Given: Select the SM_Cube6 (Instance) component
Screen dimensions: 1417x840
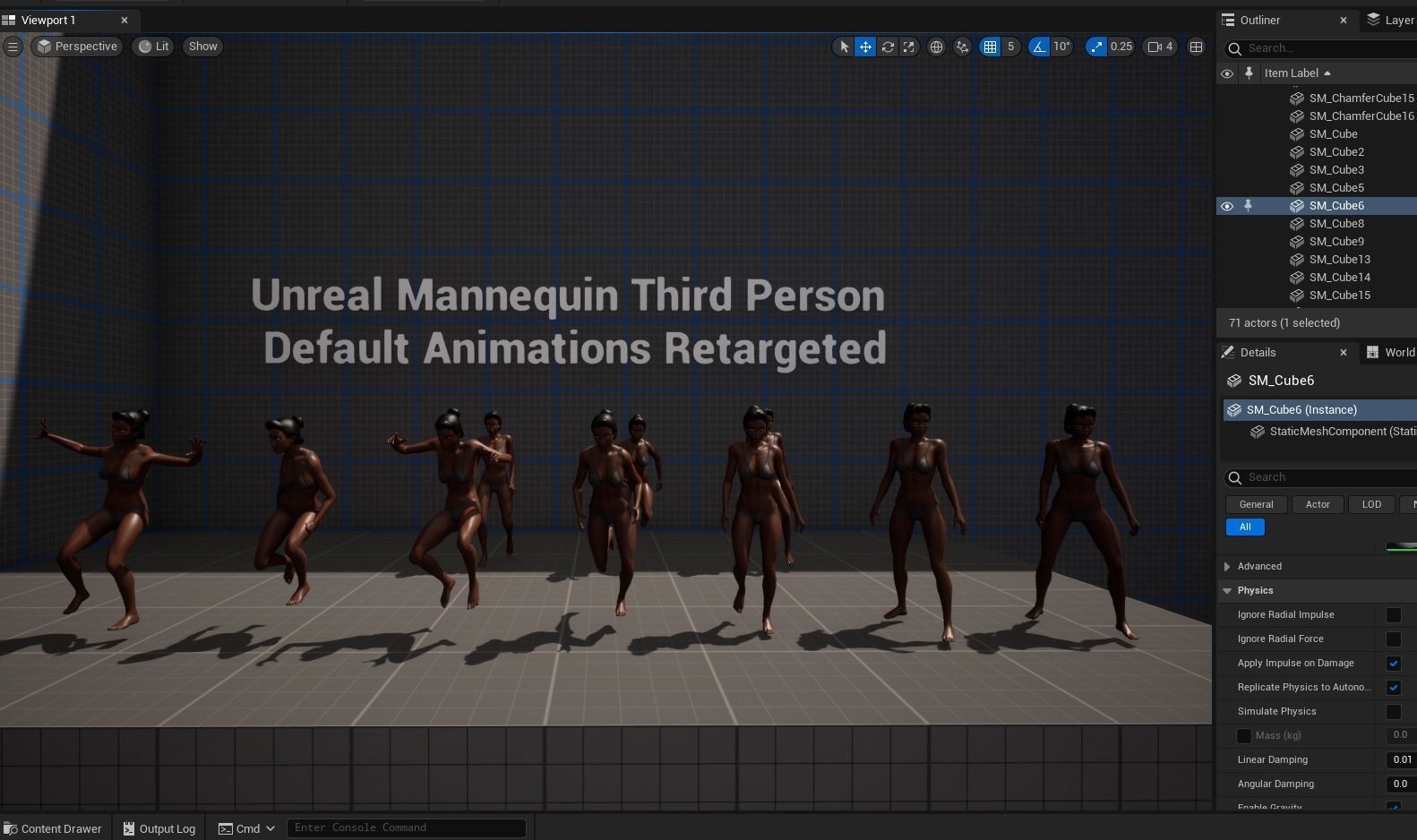Looking at the screenshot, I should pos(1320,410).
